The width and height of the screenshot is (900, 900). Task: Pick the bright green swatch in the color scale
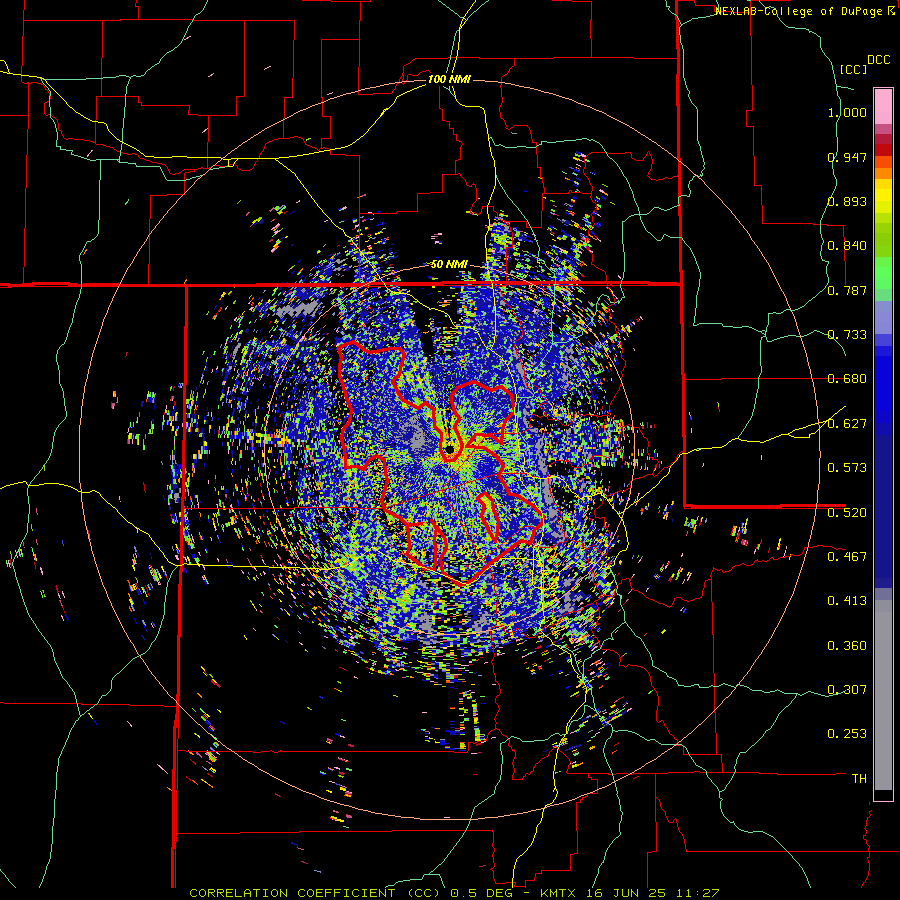(883, 273)
